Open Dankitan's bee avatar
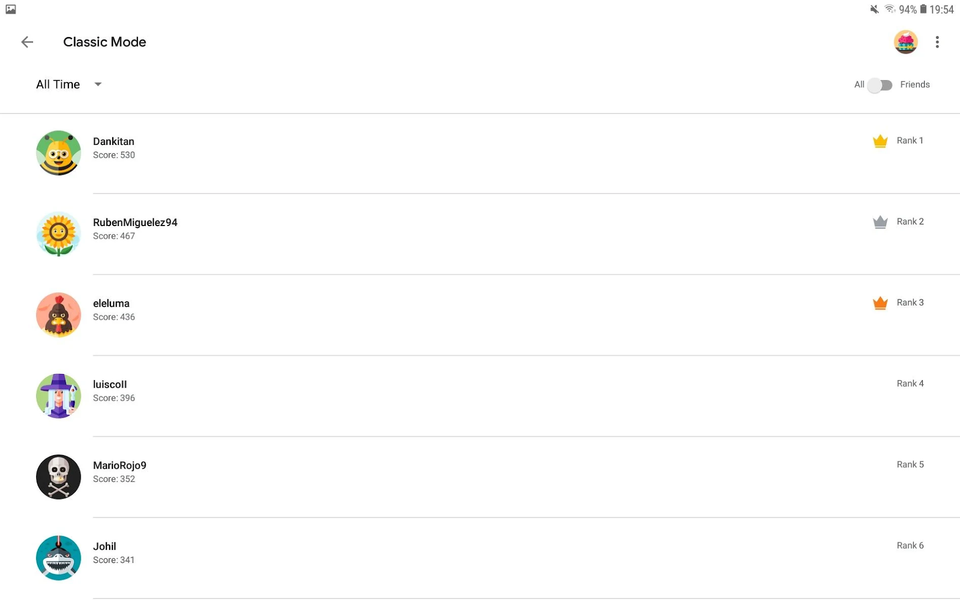The width and height of the screenshot is (960, 600). 58,152
